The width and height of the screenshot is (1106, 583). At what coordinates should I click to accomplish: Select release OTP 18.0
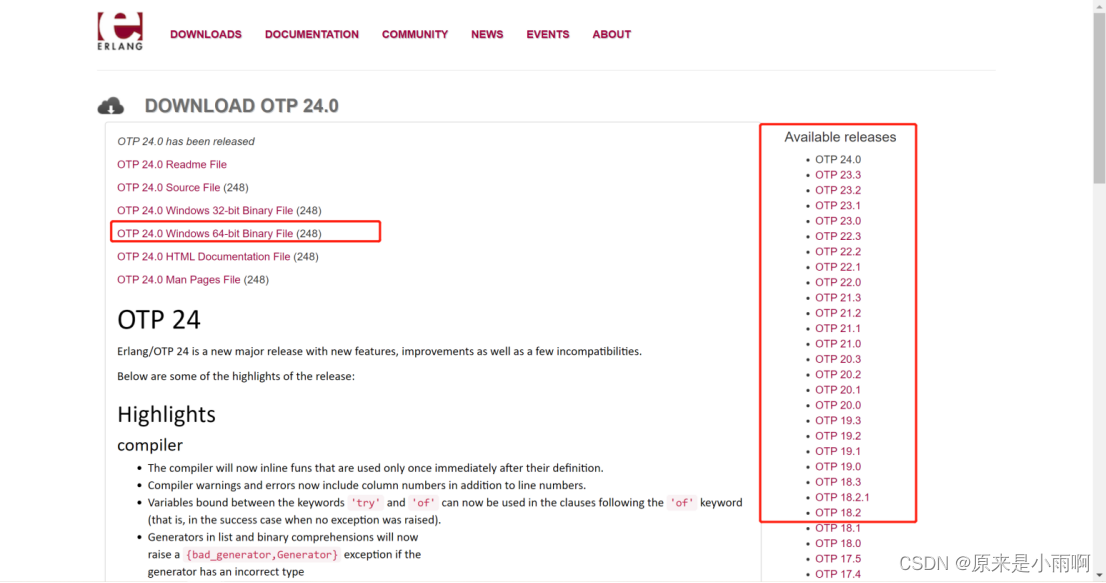tap(838, 544)
